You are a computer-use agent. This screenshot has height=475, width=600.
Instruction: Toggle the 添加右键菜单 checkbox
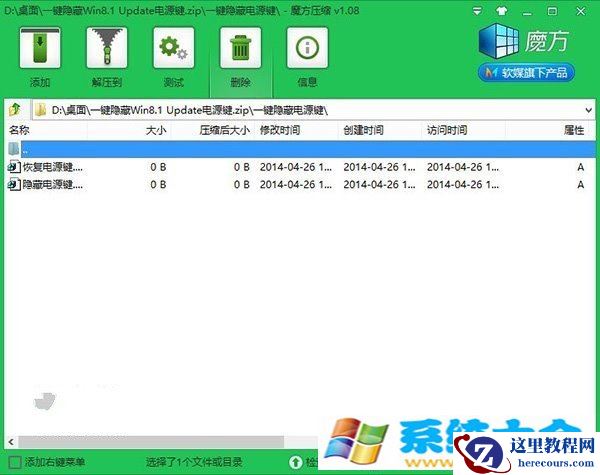click(15, 462)
